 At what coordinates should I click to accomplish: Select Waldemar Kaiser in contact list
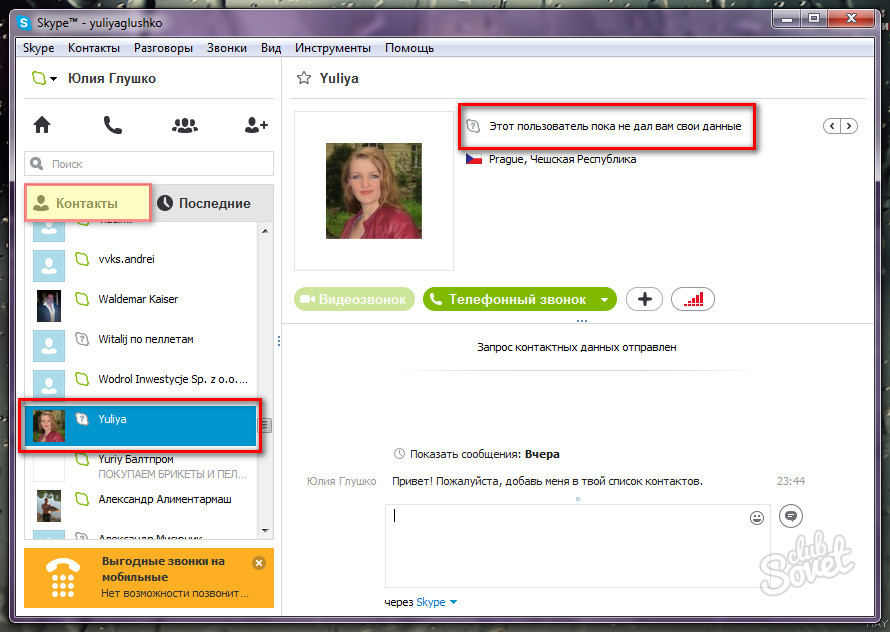(138, 299)
